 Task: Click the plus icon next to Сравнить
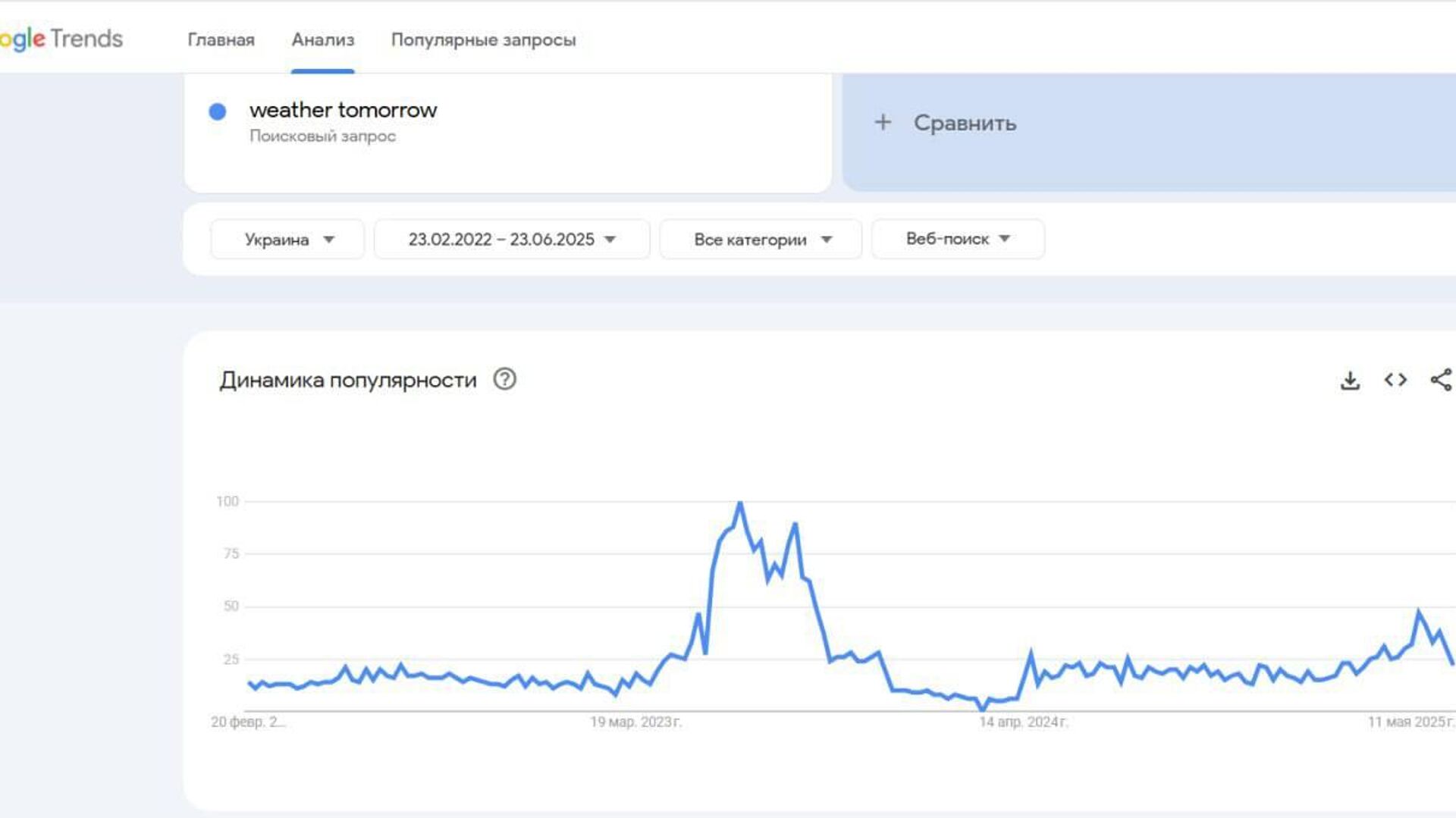coord(883,122)
